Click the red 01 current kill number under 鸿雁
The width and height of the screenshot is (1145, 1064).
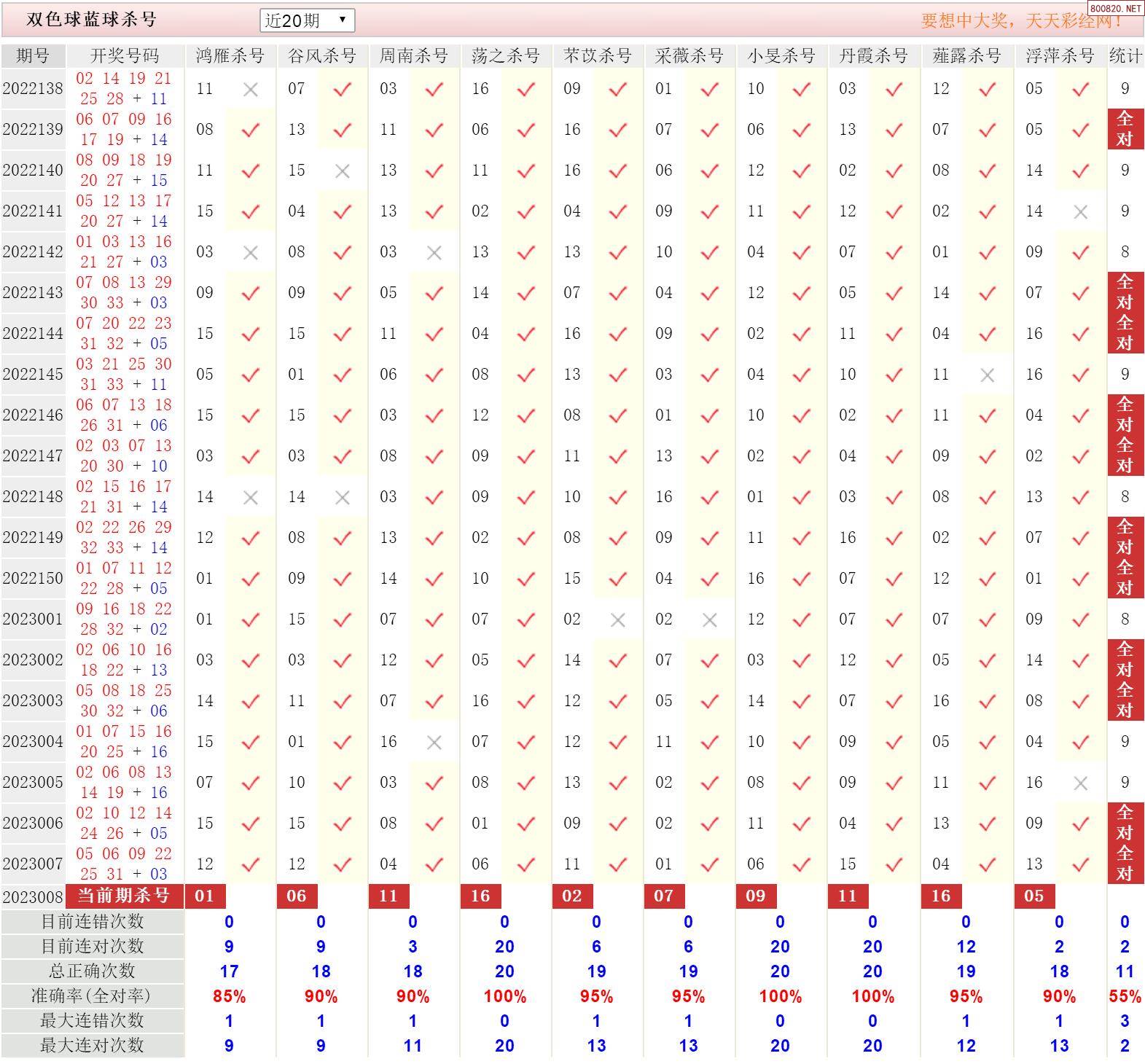coord(205,896)
